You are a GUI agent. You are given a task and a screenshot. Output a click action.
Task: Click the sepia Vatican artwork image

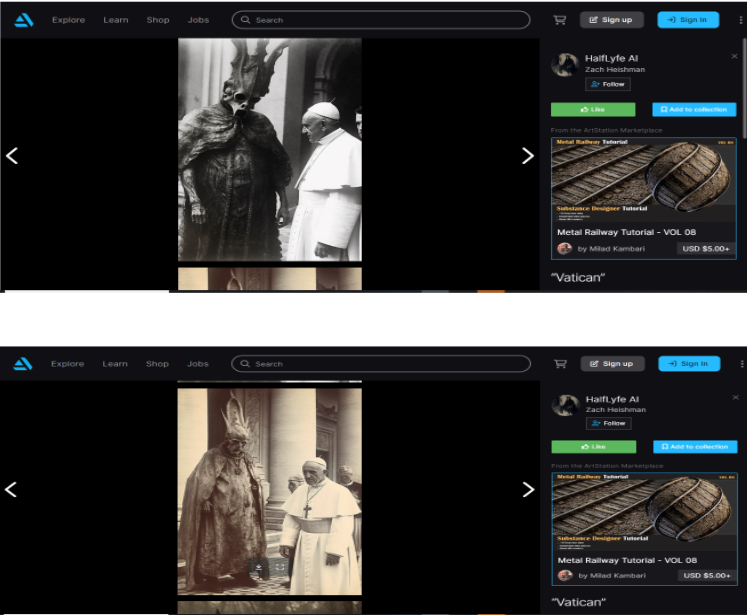[x=270, y=491]
